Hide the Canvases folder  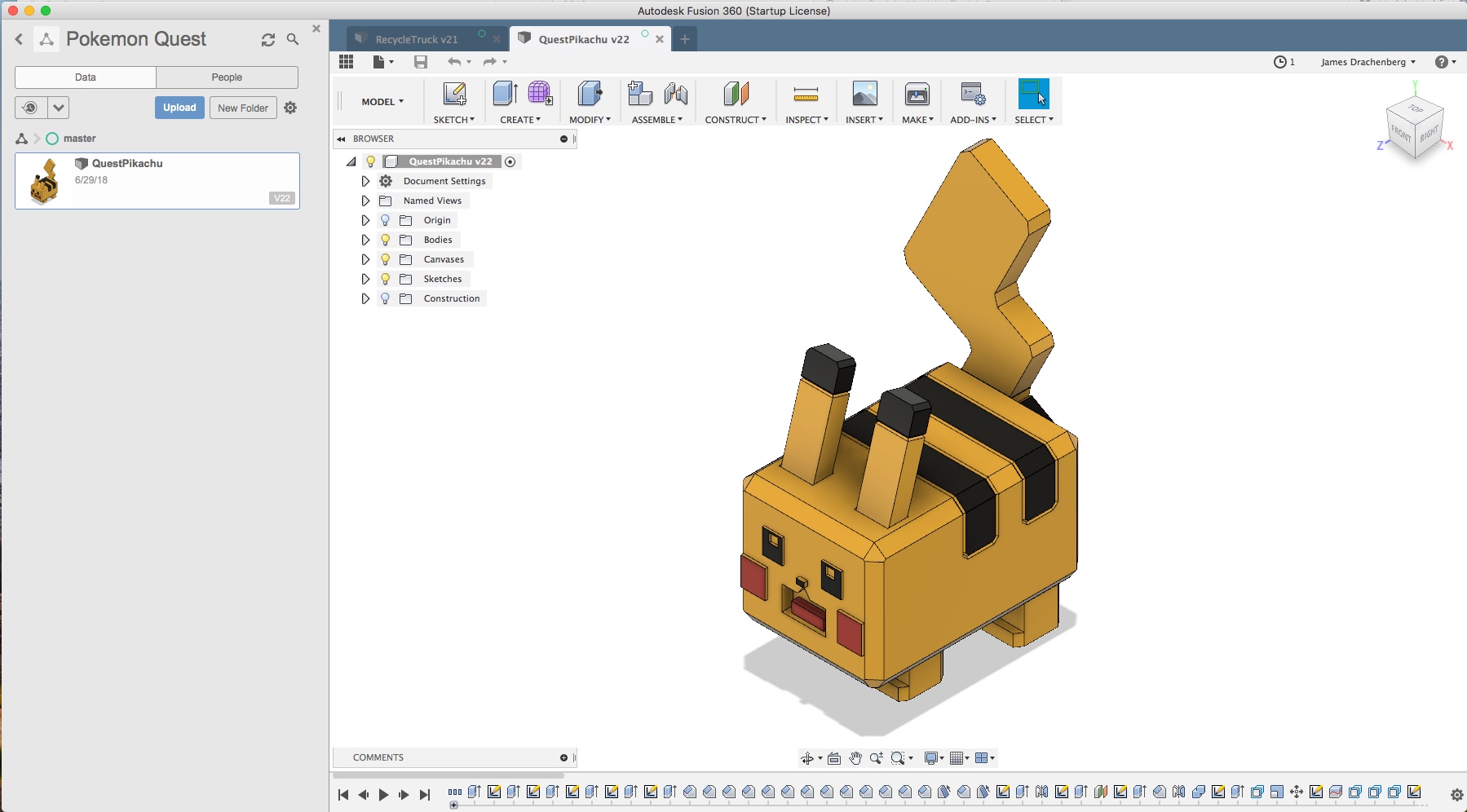(386, 259)
